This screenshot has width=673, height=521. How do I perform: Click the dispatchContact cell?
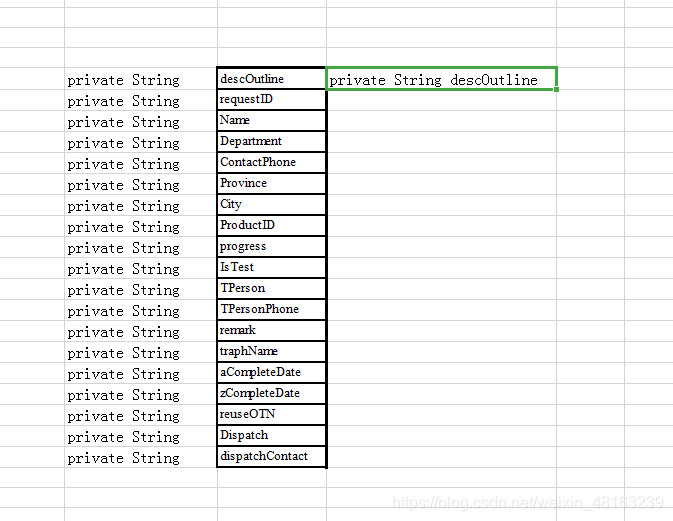tap(271, 457)
